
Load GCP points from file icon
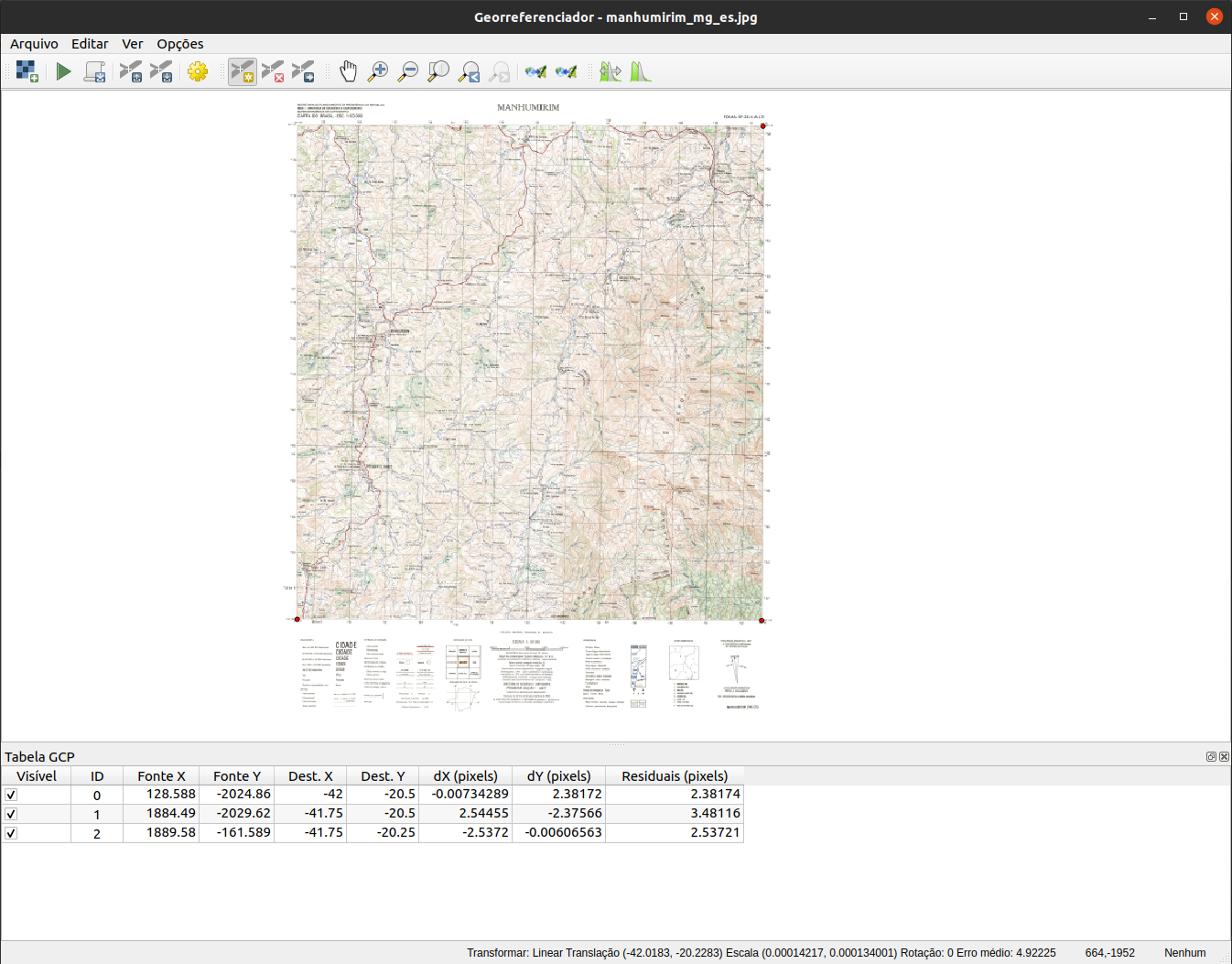[131, 71]
